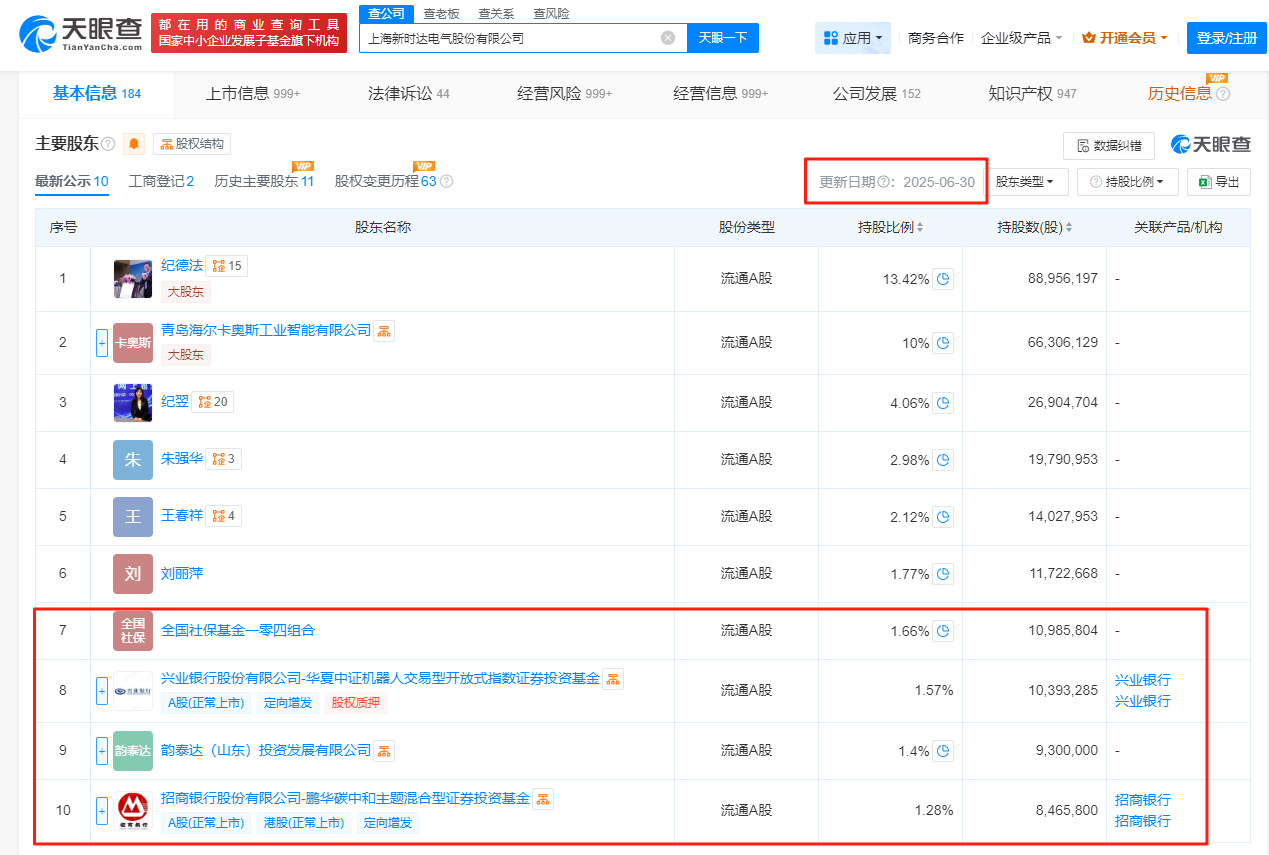Image resolution: width=1269 pixels, height=855 pixels.
Task: Click the 4 related-companies badge by 王春祥
Action: pyautogui.click(x=224, y=516)
